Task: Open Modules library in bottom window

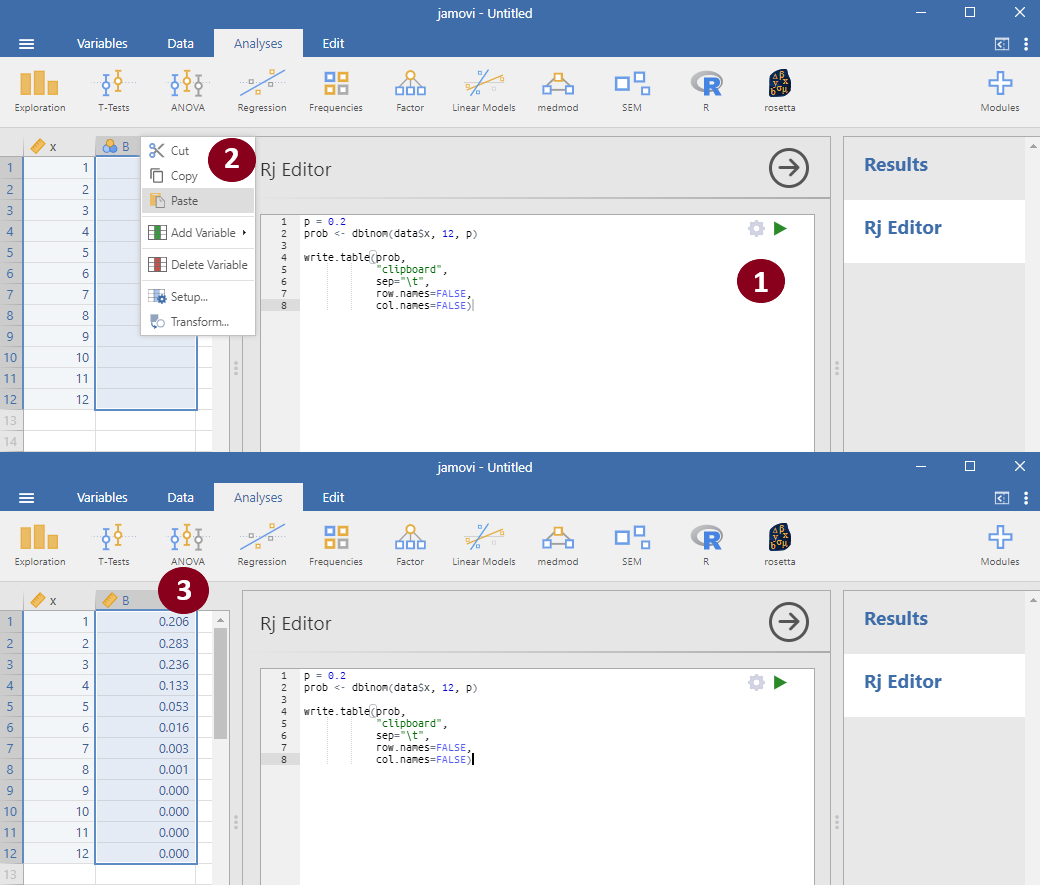Action: [x=1000, y=545]
